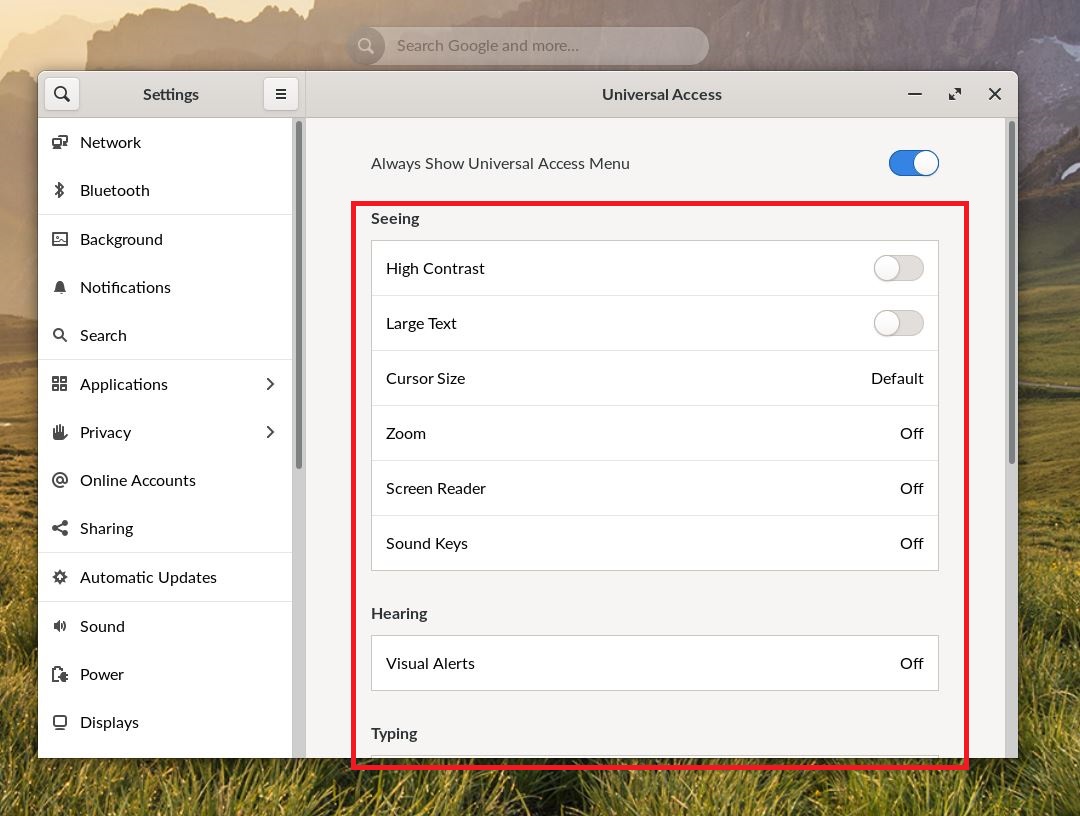Click the Notifications bell icon
Screen dimensions: 1080x816
point(60,287)
